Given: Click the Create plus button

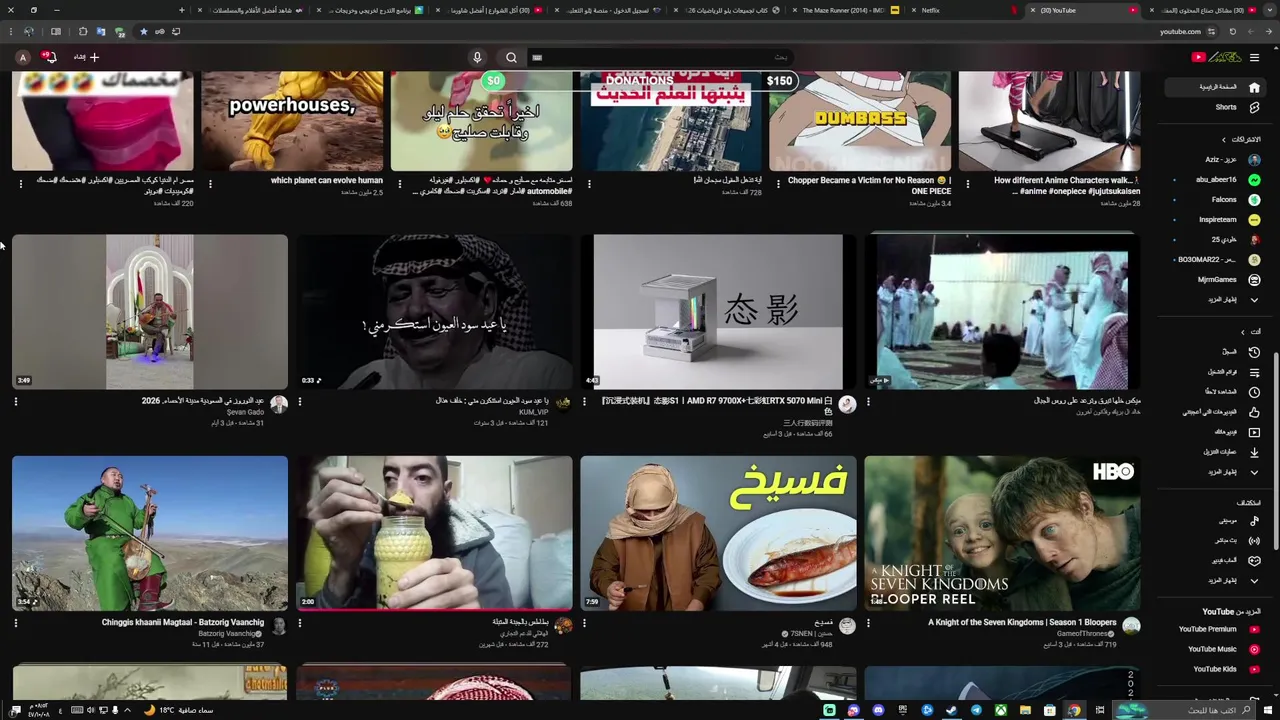Looking at the screenshot, I should tap(86, 57).
